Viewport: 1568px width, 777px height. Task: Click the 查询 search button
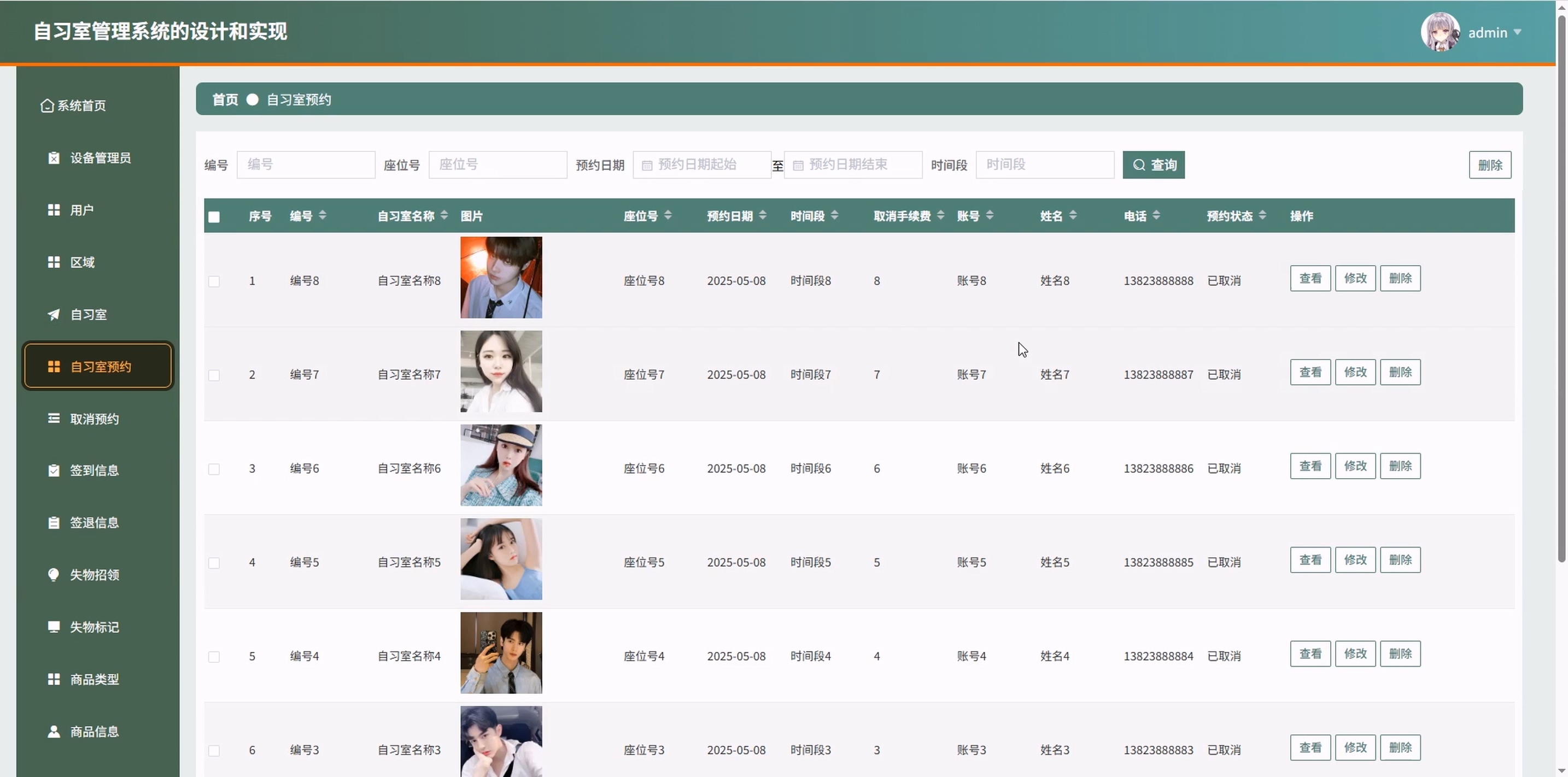click(1154, 165)
